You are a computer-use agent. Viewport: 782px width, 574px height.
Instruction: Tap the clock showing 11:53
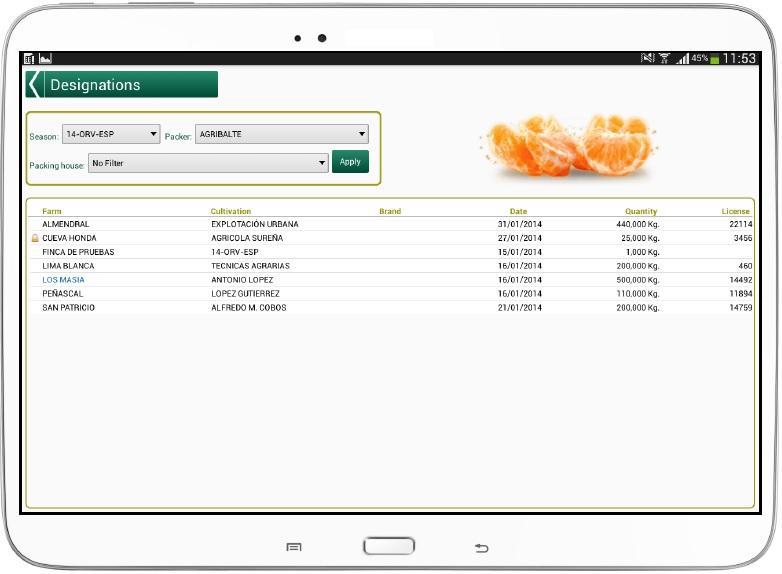coord(739,58)
